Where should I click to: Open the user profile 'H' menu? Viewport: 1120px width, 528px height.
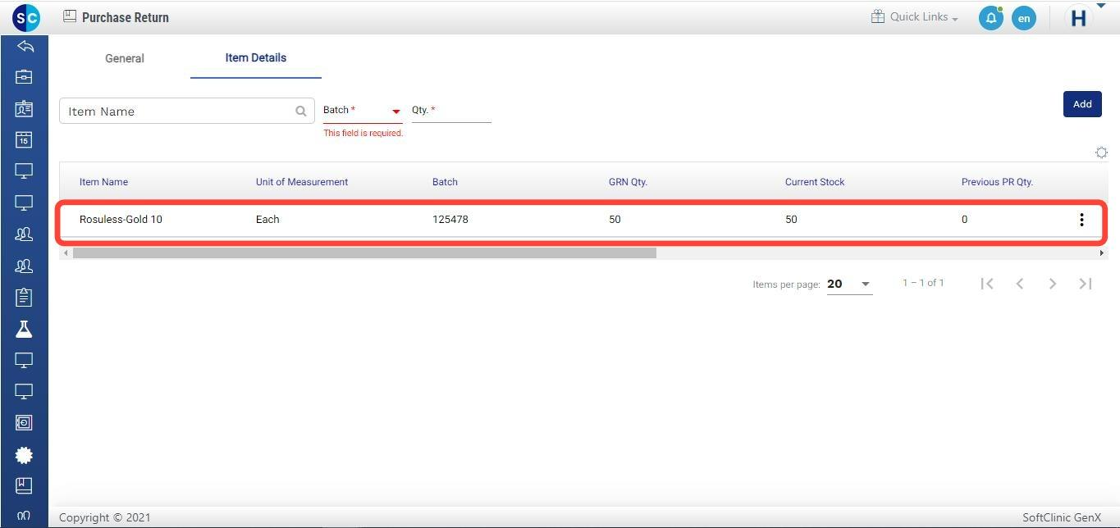tap(1079, 18)
